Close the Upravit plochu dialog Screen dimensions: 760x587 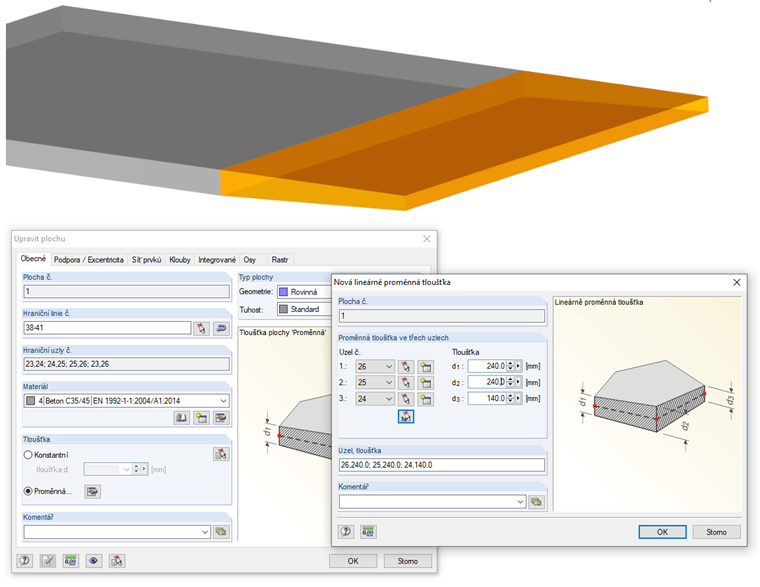(x=427, y=238)
